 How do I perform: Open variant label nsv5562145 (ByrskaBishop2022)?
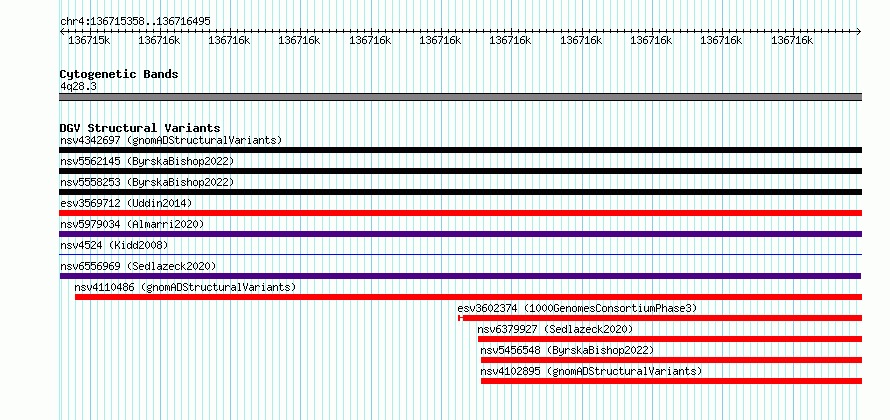pos(147,161)
